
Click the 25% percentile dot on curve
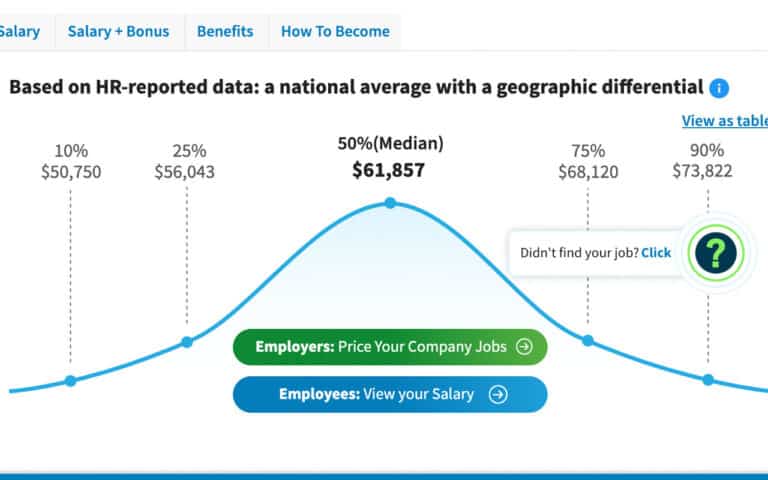(x=187, y=342)
